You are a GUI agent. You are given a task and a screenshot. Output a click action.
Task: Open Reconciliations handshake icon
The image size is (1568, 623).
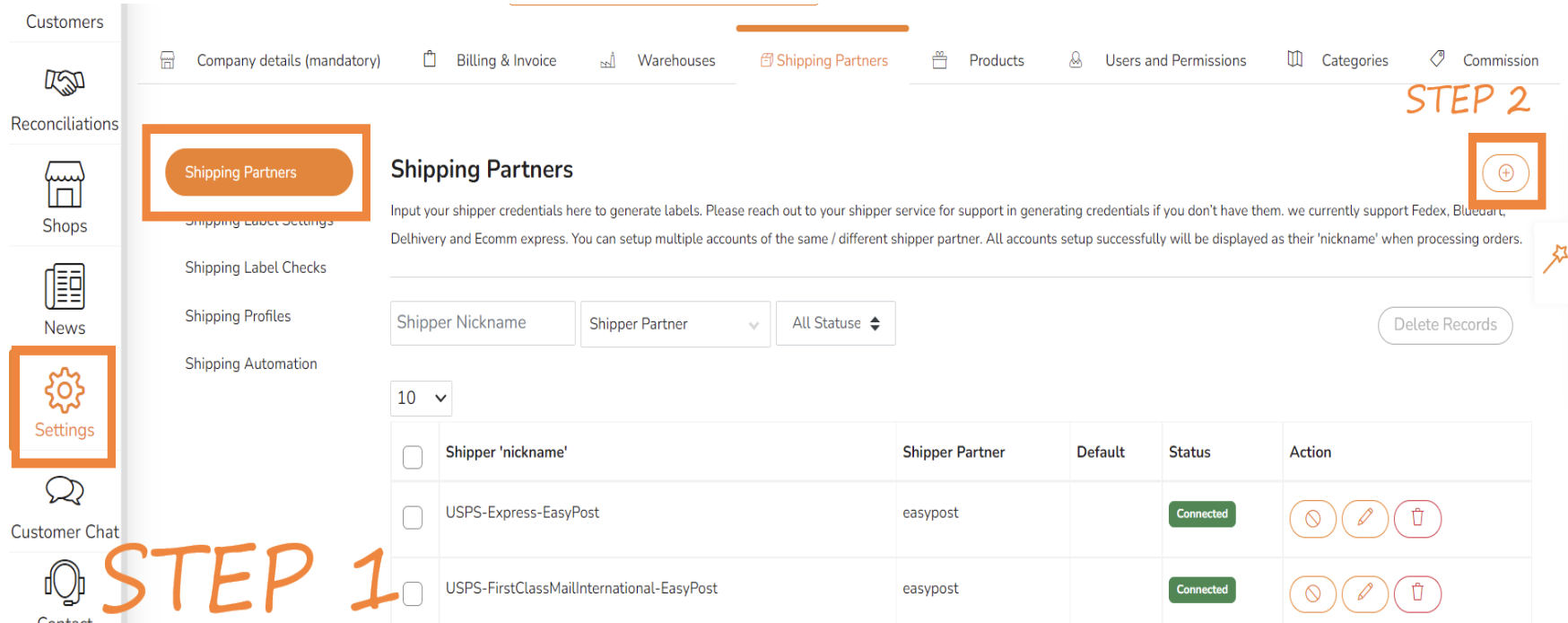tap(64, 83)
